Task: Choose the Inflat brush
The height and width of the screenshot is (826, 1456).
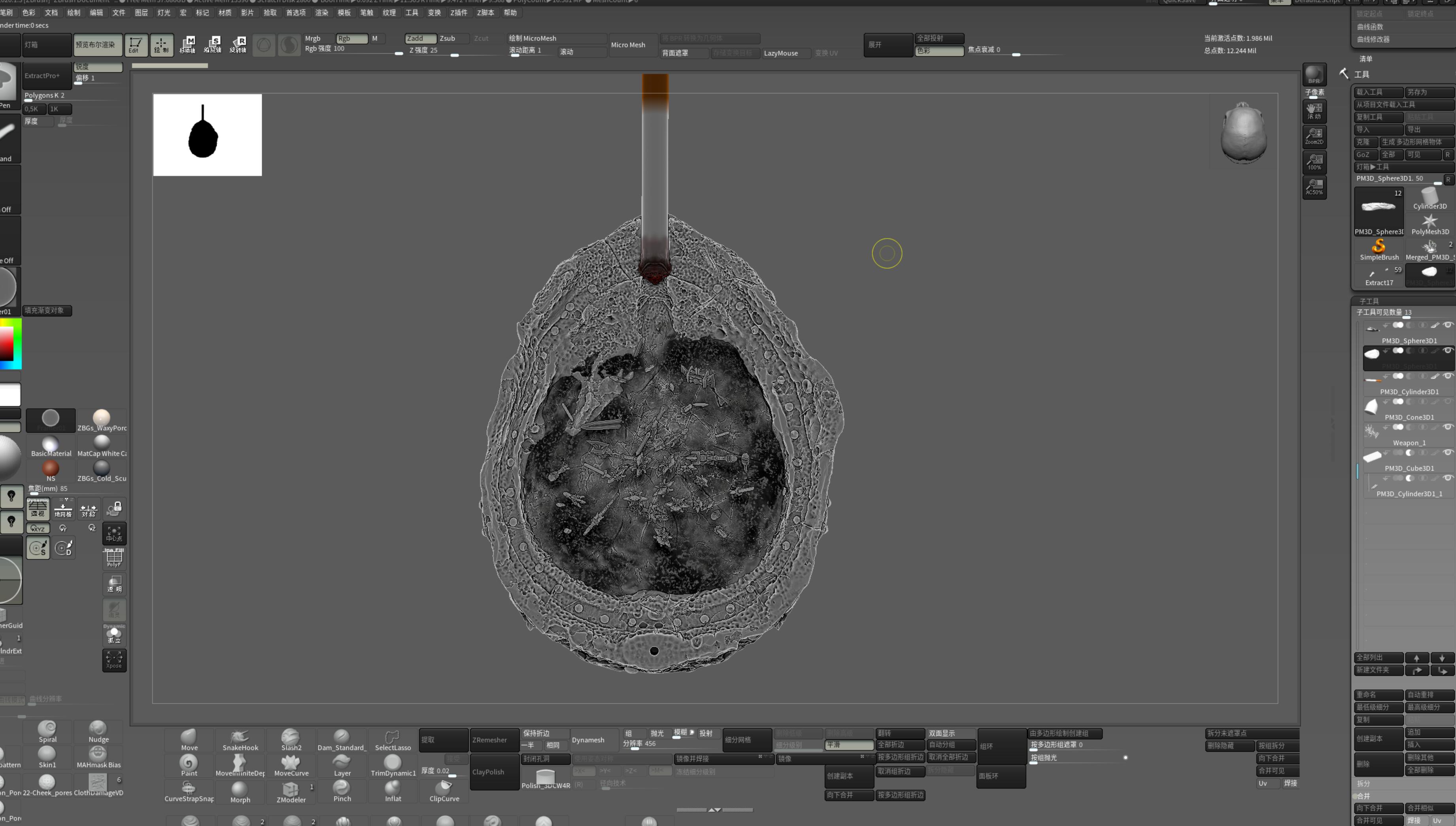Action: pos(393,791)
